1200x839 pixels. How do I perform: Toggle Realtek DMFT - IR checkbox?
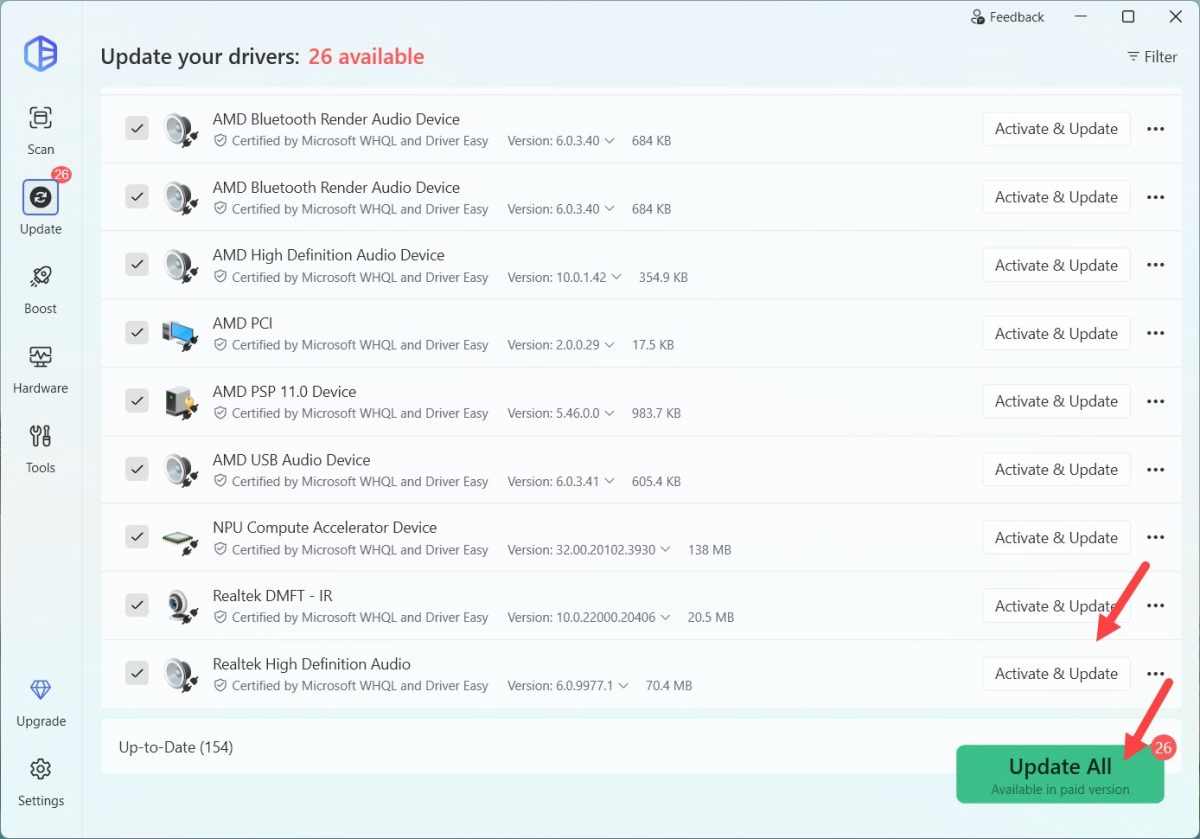click(x=137, y=605)
